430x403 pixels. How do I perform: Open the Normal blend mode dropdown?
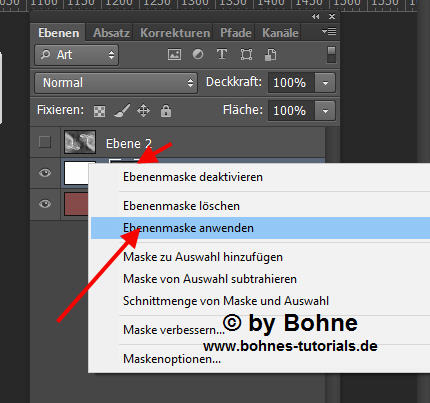click(x=116, y=83)
